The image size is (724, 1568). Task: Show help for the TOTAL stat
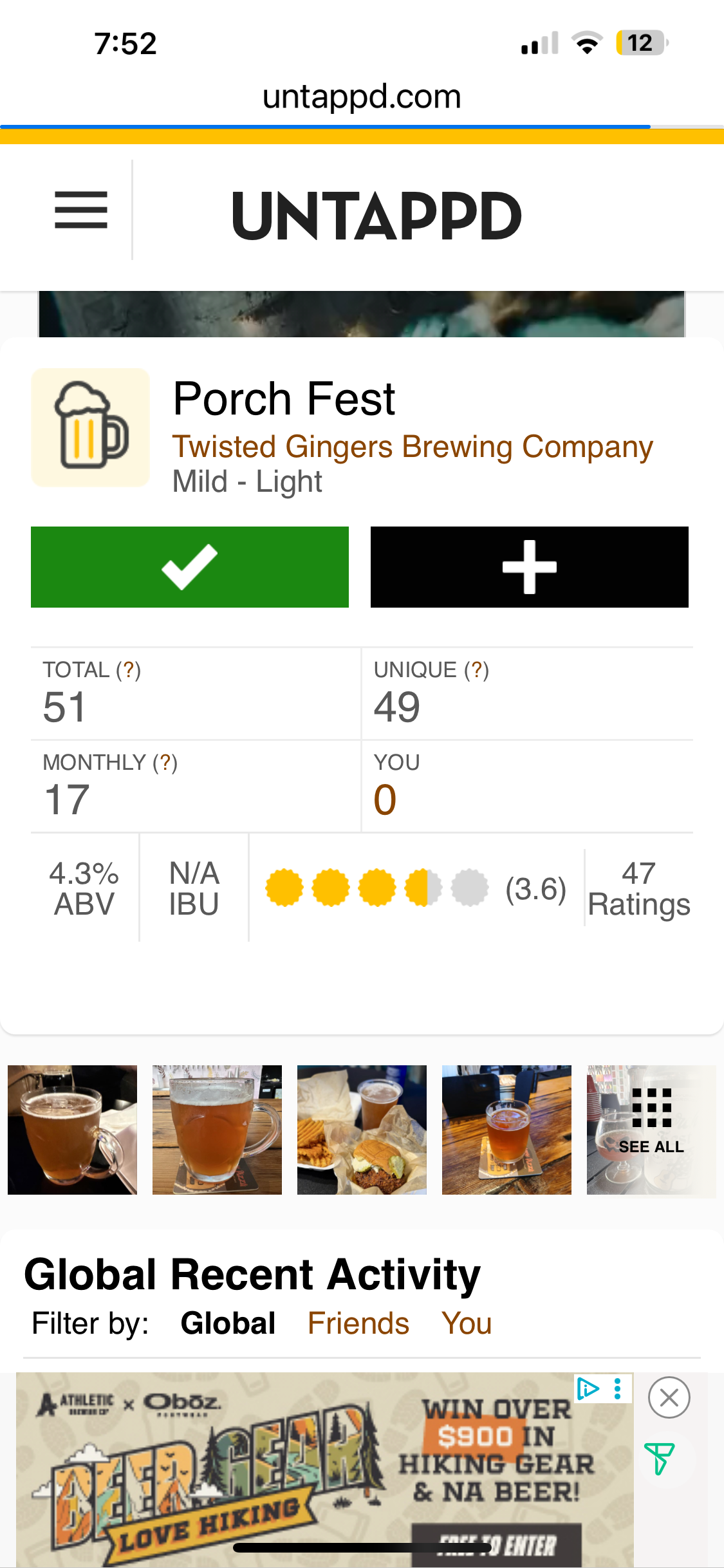128,670
